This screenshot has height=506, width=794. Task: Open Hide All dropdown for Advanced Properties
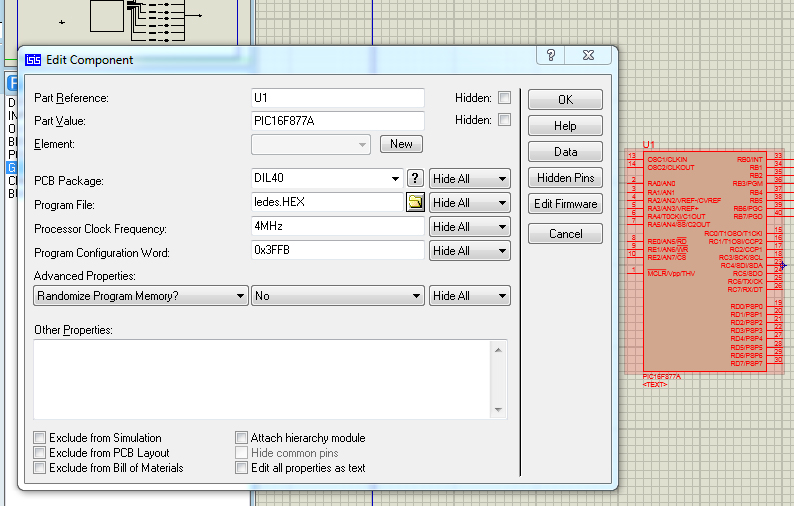[x=469, y=296]
